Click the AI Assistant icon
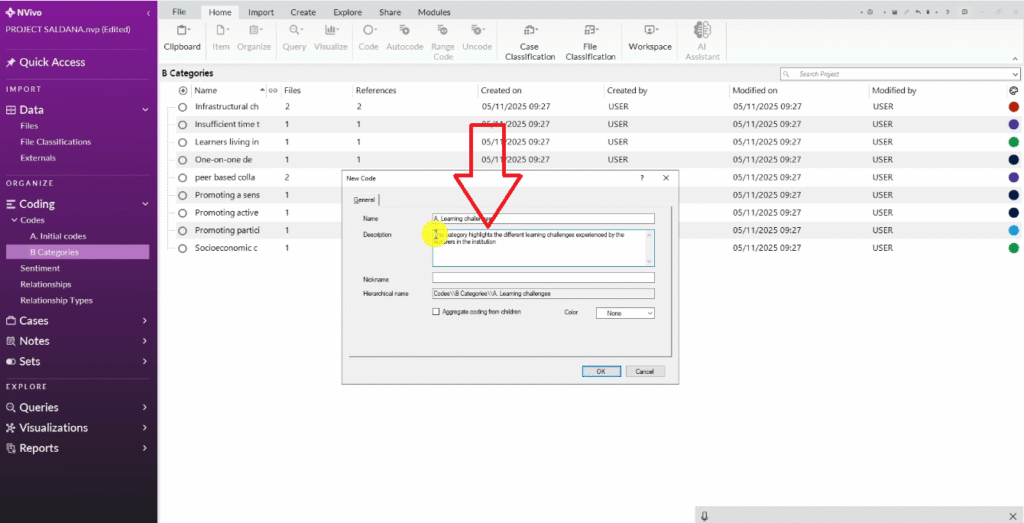1024x523 pixels. (x=701, y=37)
